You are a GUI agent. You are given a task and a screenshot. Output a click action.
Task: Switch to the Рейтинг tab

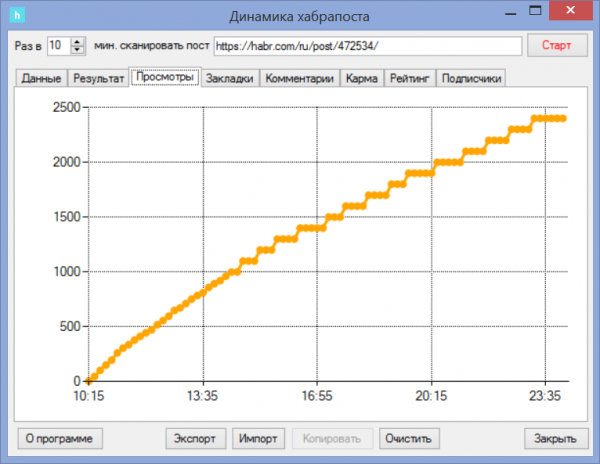click(410, 78)
